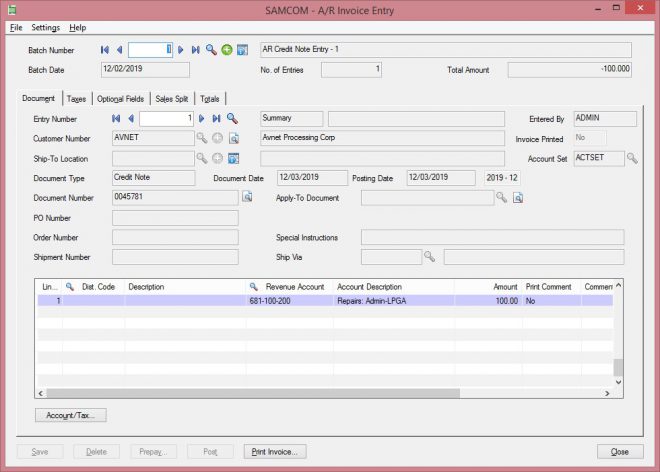Open the entry number finder magnifier
Screen dimensions: 660x472
(x=232, y=119)
